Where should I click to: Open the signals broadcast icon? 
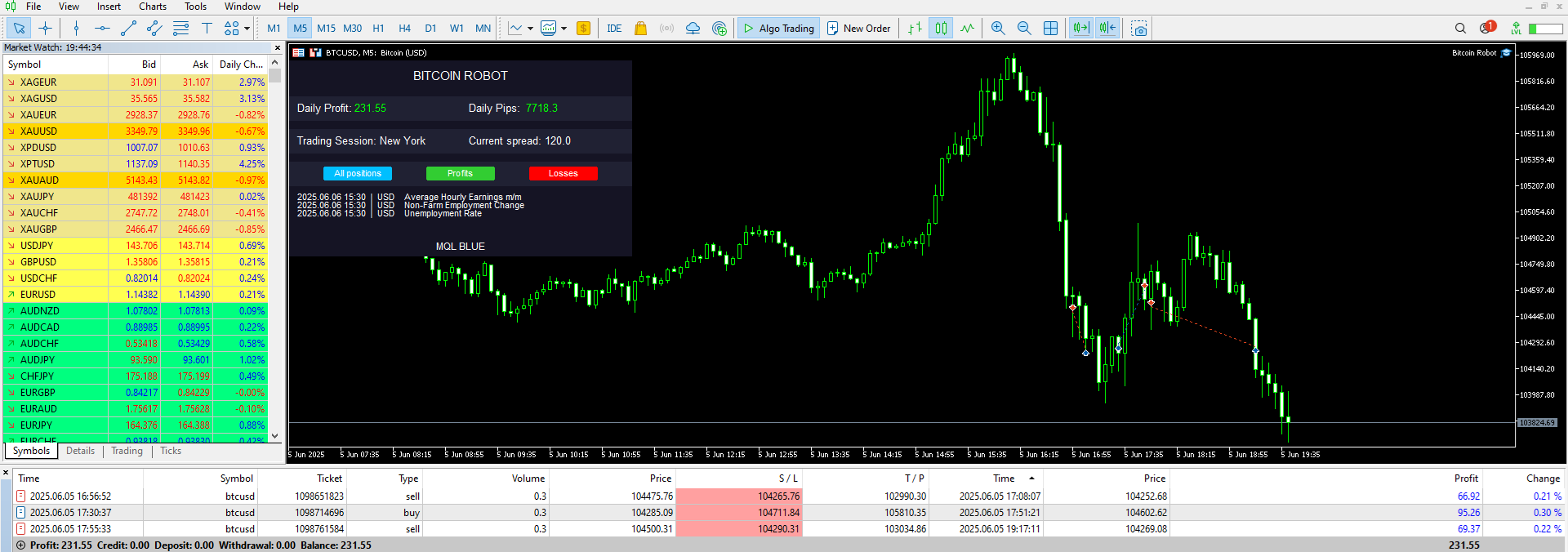point(666,29)
